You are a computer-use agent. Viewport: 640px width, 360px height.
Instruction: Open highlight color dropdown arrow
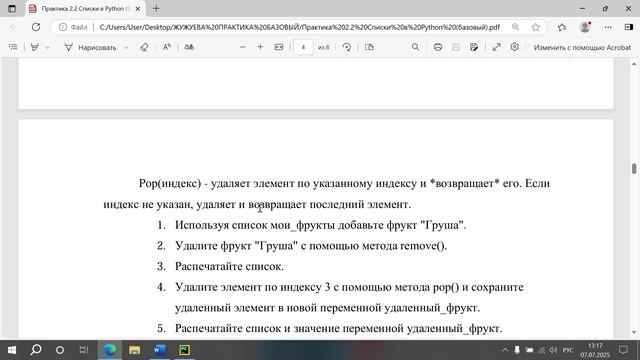[47, 48]
